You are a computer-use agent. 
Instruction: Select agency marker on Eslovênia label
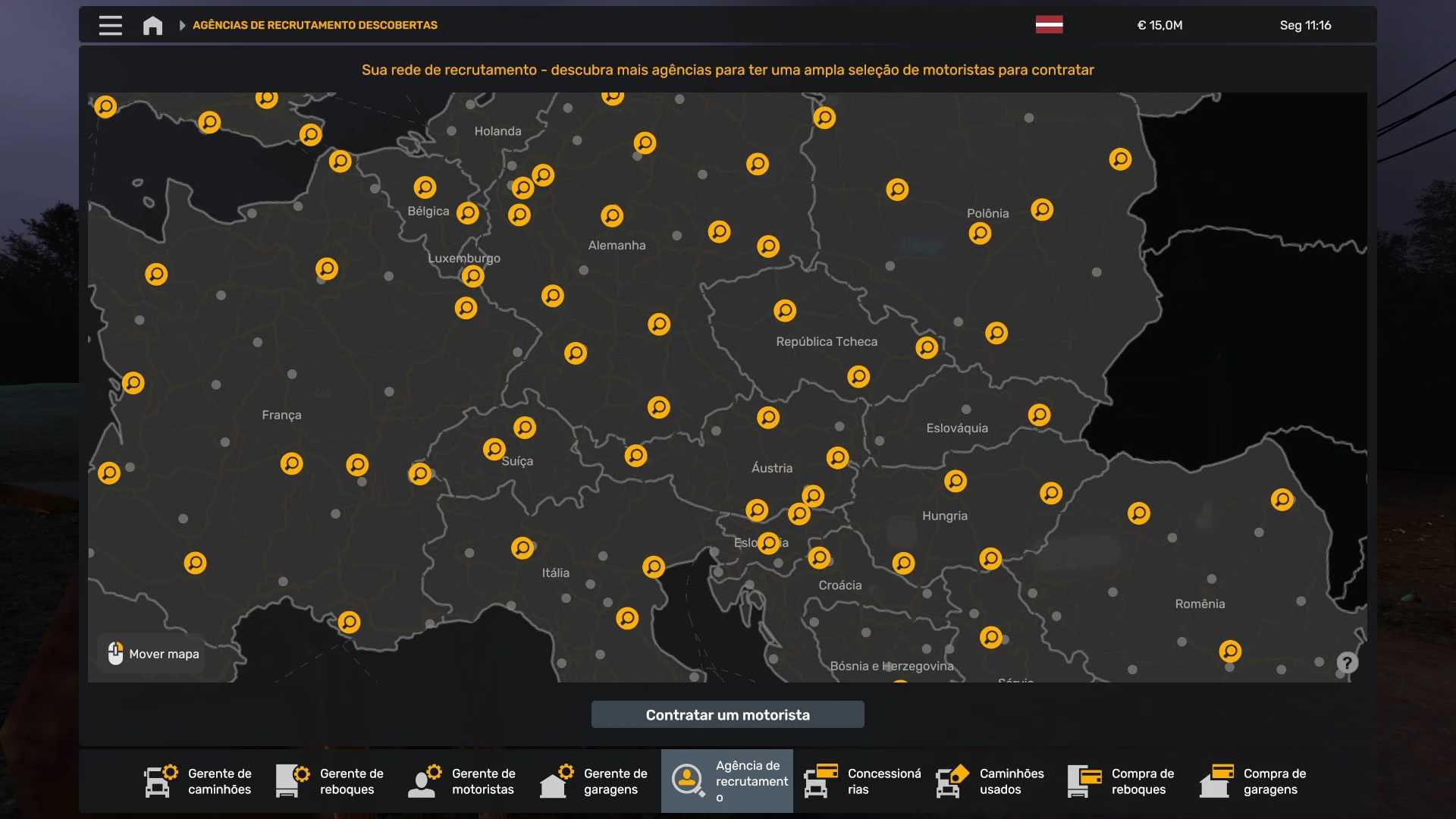click(769, 543)
